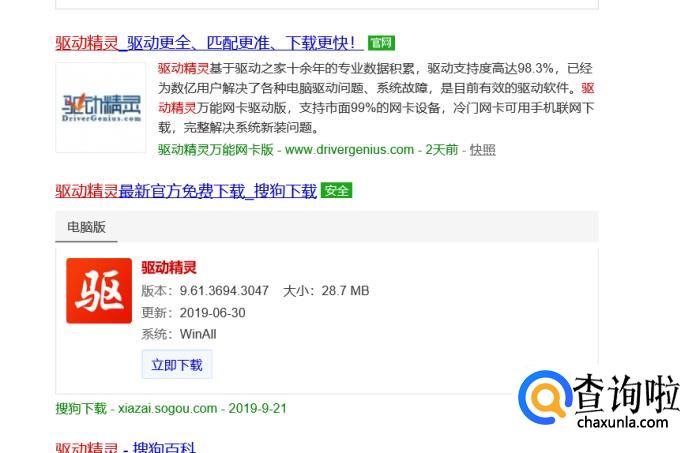The height and width of the screenshot is (453, 692).
Task: Click the green 官网 badge
Action: (x=381, y=43)
